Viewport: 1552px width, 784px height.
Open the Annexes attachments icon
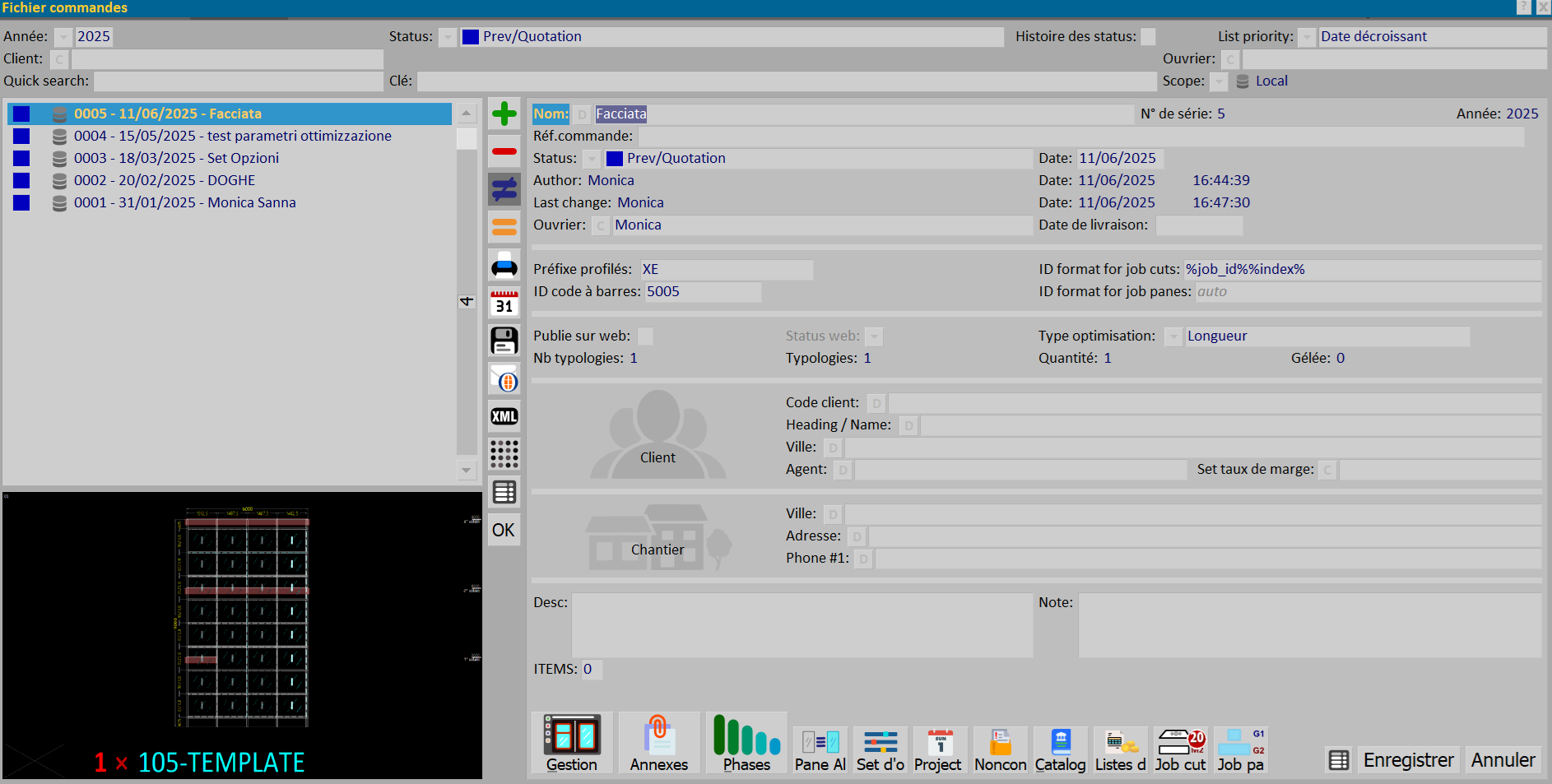click(659, 743)
